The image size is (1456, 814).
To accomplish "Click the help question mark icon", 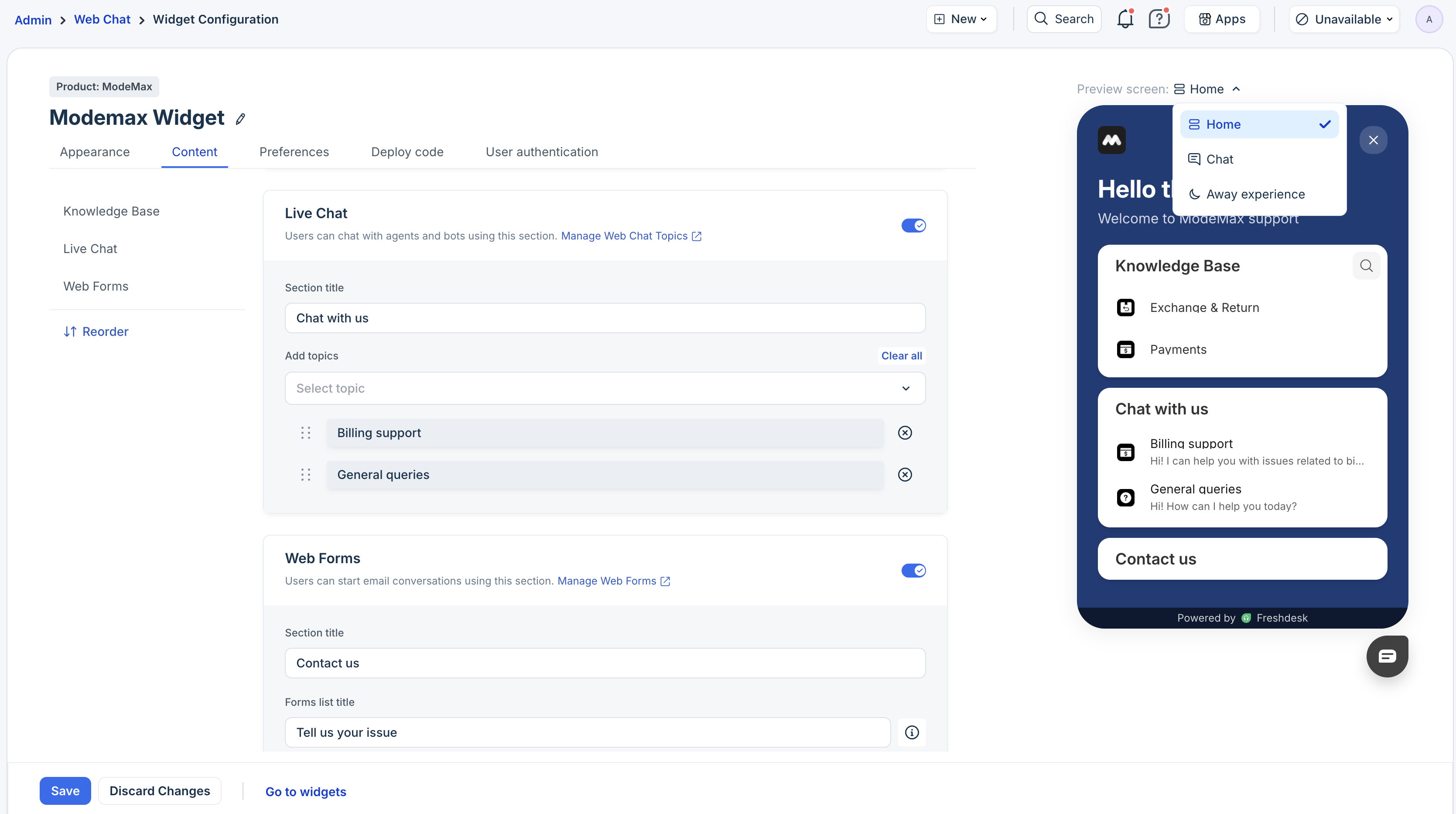I will coord(1159,19).
